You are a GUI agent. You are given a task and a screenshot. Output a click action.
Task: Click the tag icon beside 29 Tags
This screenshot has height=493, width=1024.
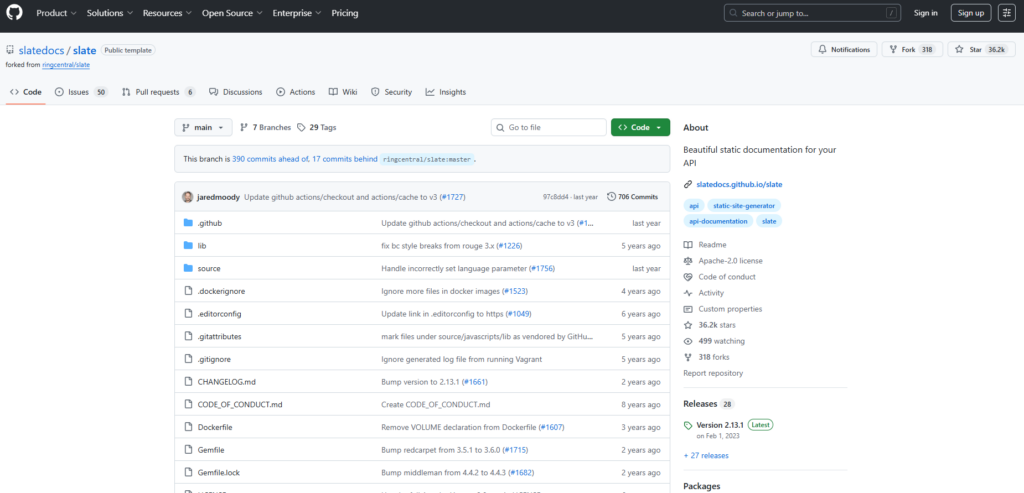tap(301, 128)
